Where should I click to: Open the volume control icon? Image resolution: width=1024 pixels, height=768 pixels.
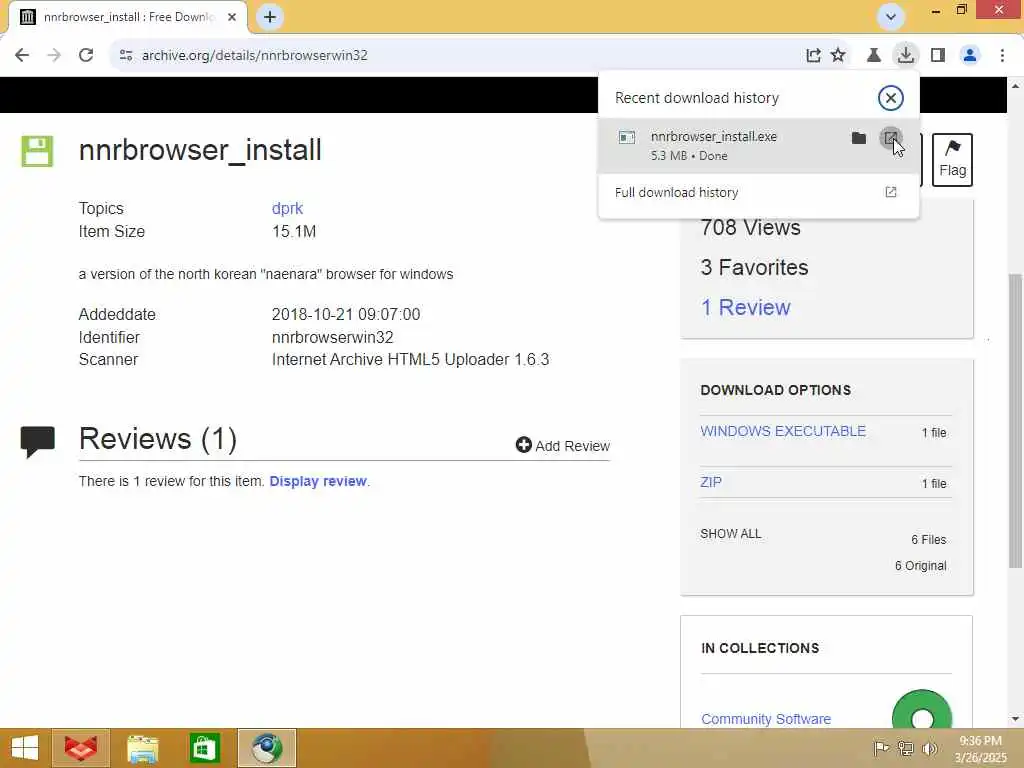[929, 748]
